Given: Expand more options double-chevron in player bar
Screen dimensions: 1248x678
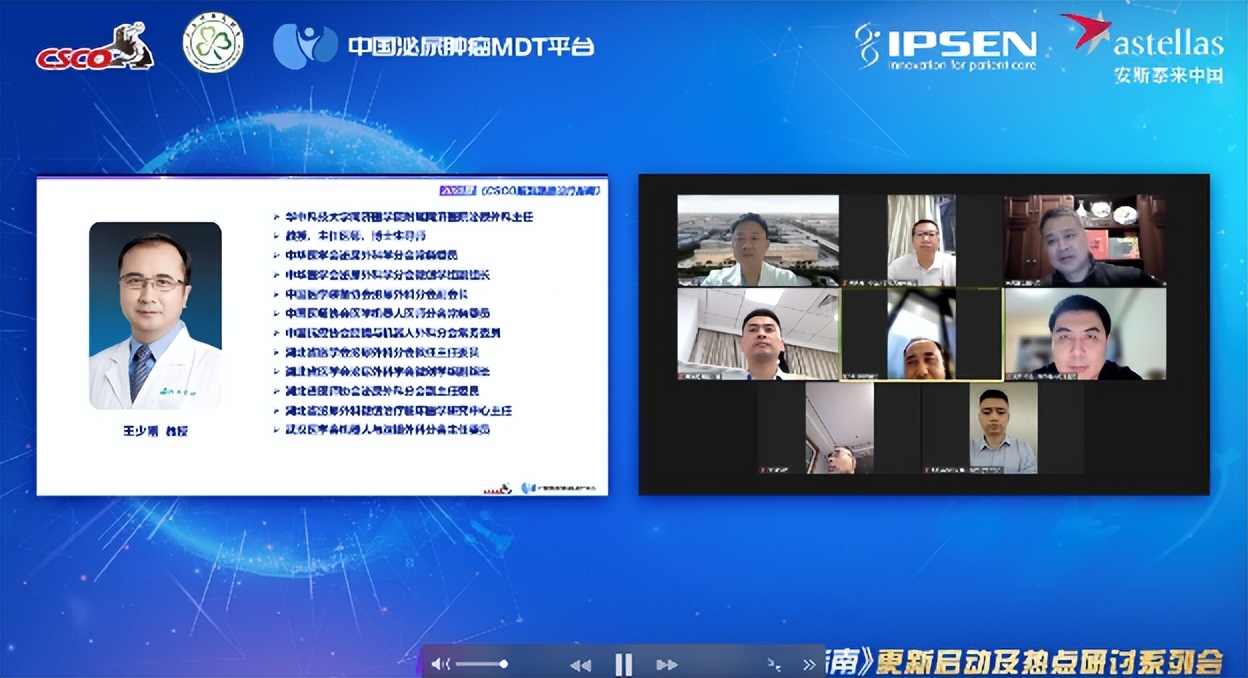Looking at the screenshot, I should click(x=809, y=664).
